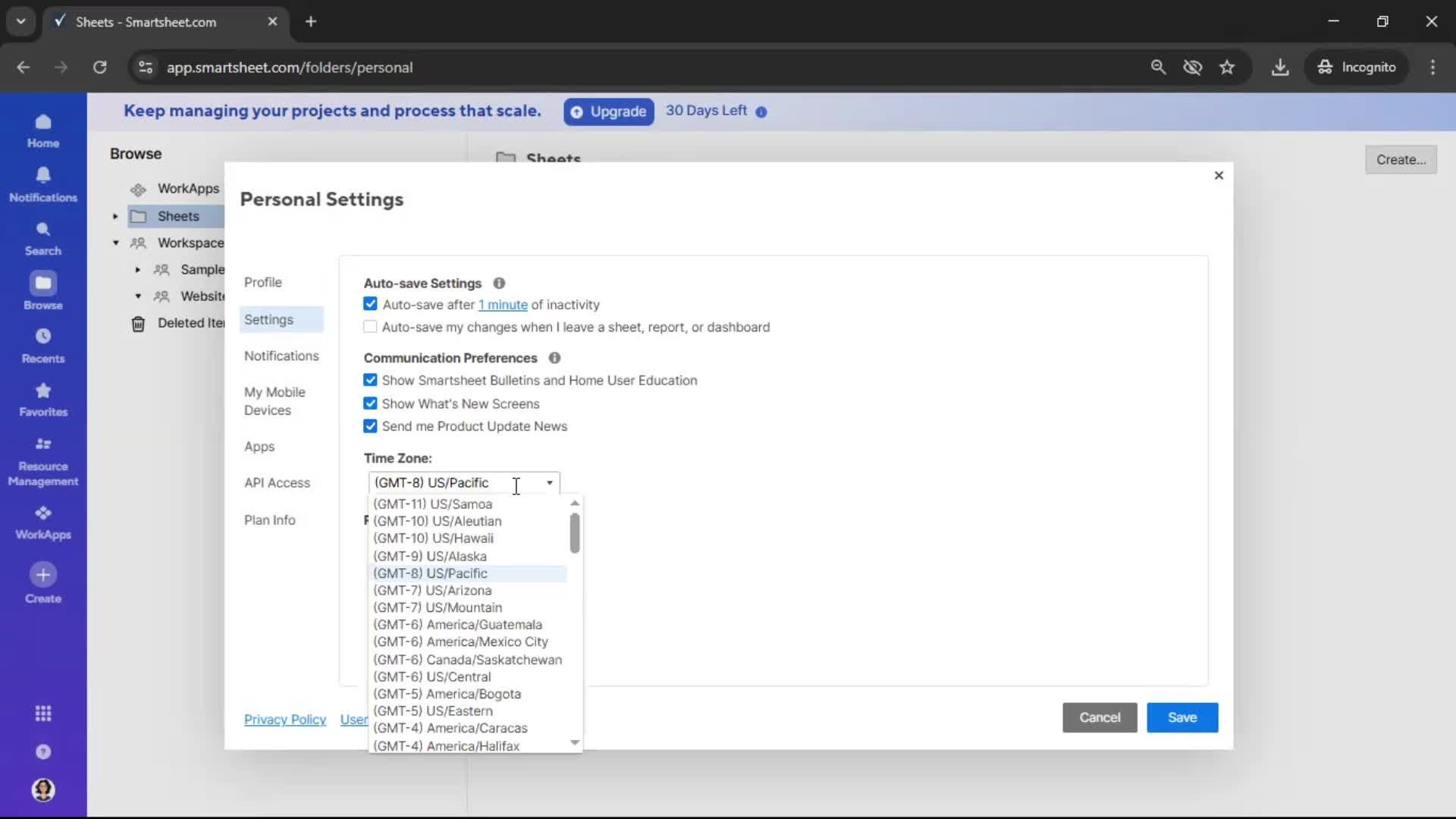Open WorkApps from the sidebar

43,520
